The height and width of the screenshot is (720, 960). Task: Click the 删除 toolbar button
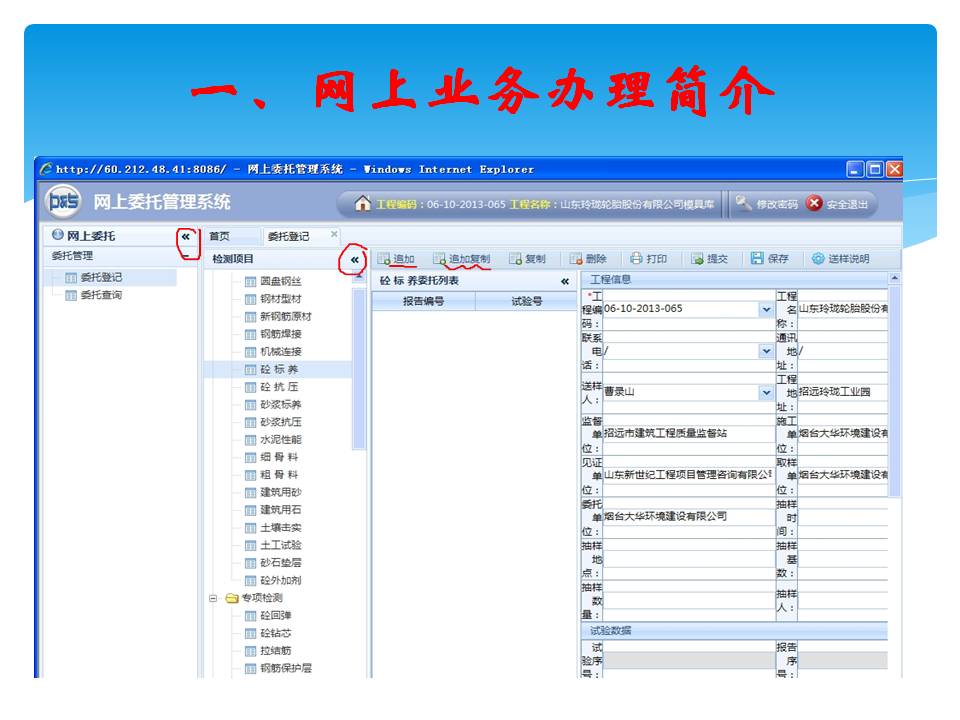coord(588,259)
